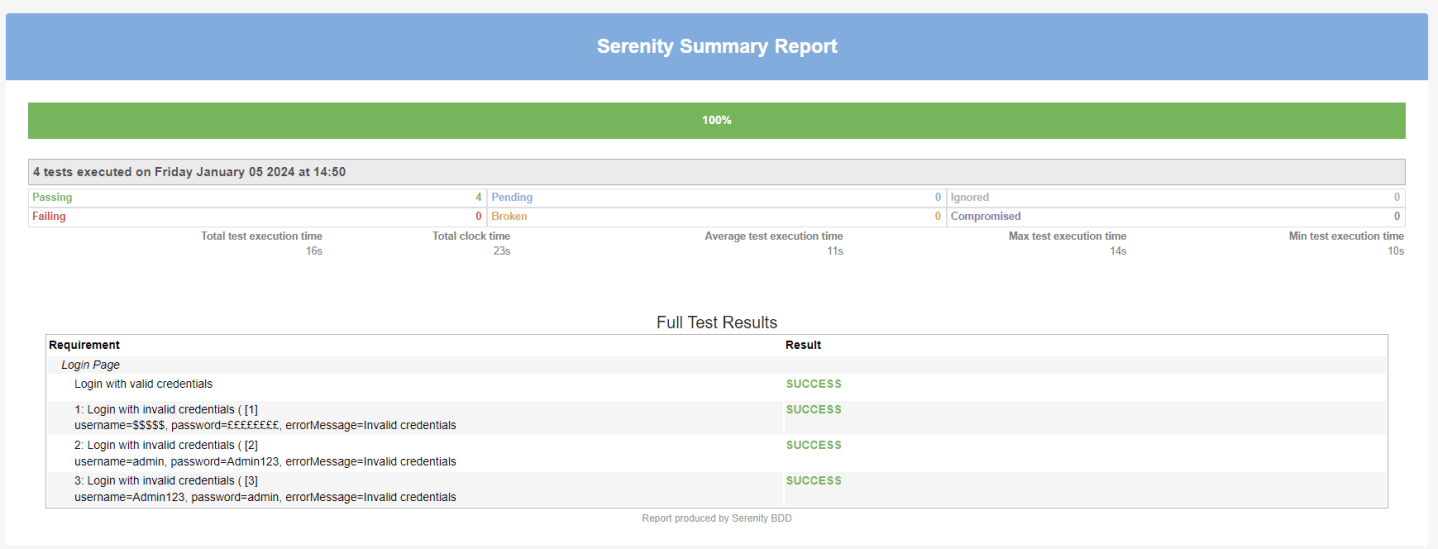Click Max test execution time label
Image resolution: width=1438 pixels, height=549 pixels.
point(1068,236)
